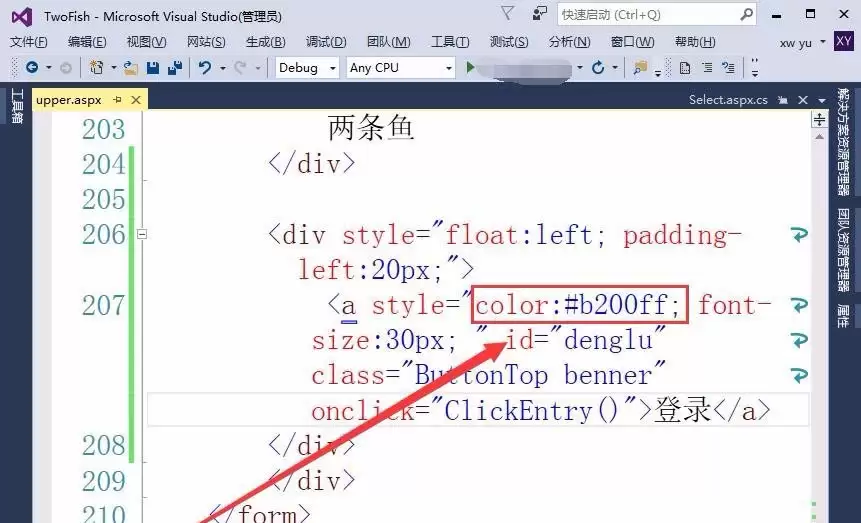Open the document tabs list dropdown
The height and width of the screenshot is (523, 861).
(822, 101)
